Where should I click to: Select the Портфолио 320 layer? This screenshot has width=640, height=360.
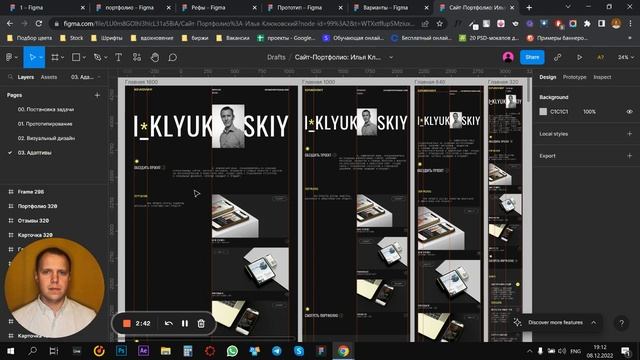tap(37, 206)
